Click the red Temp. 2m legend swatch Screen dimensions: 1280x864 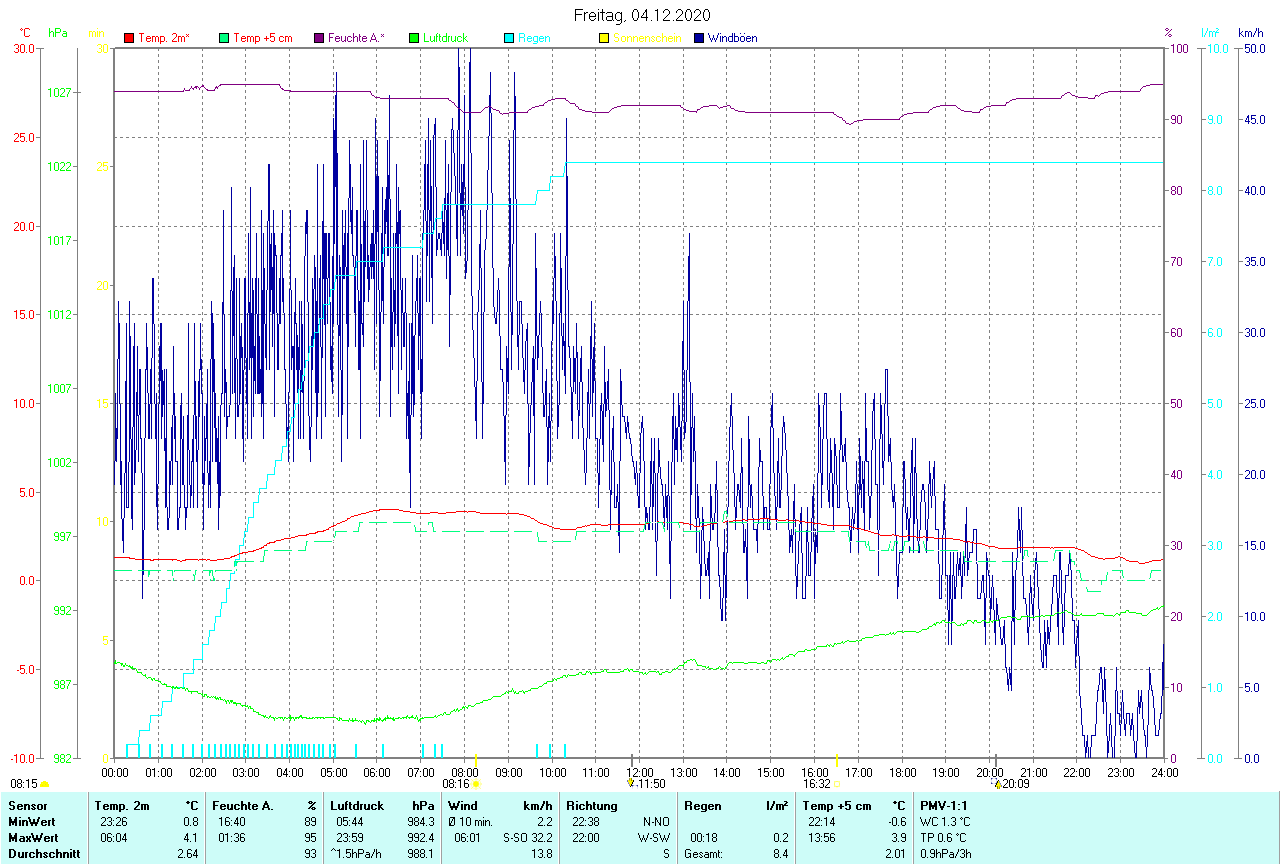pyautogui.click(x=129, y=38)
